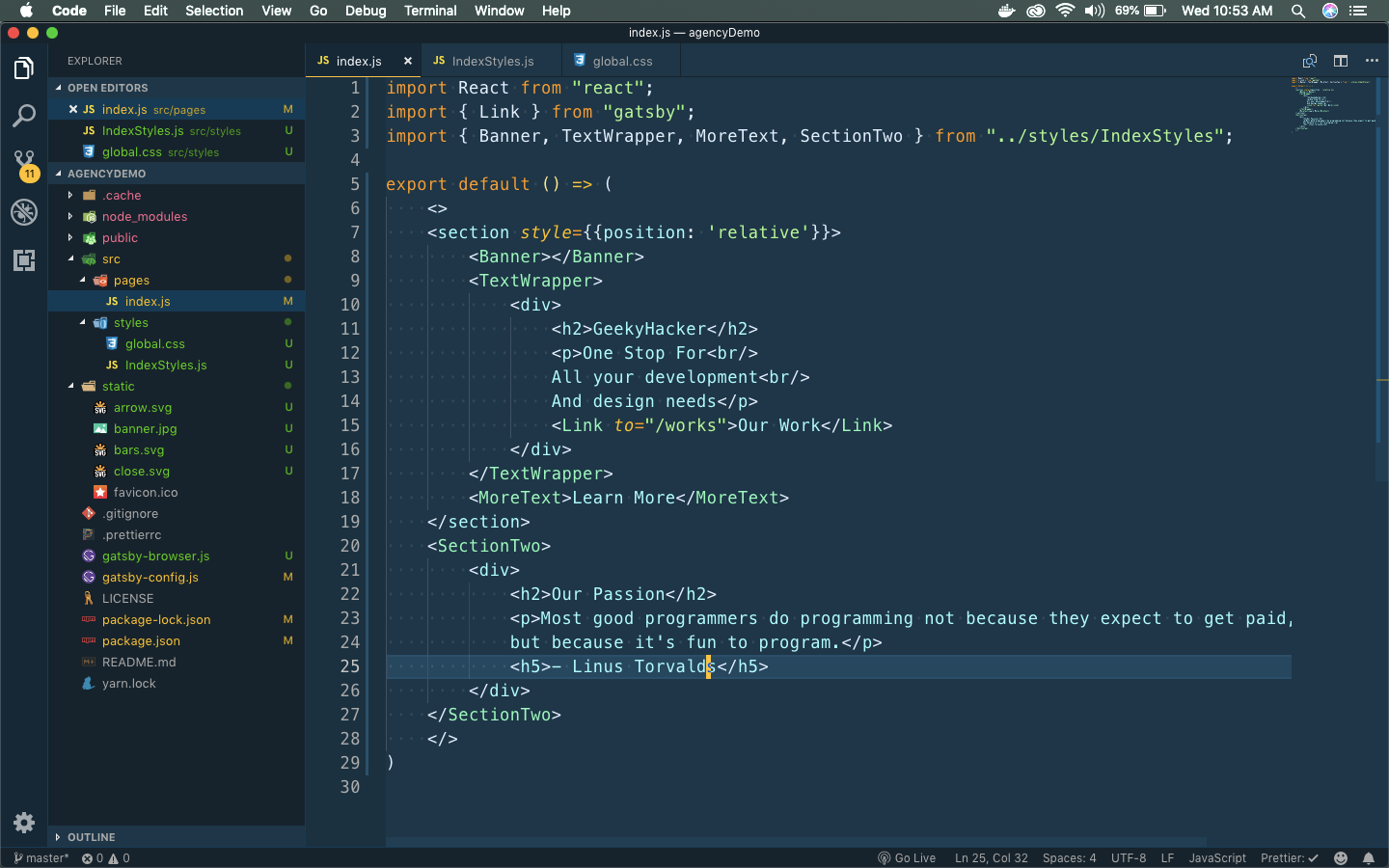Image resolution: width=1389 pixels, height=868 pixels.
Task: Open the Explorer view in activity bar
Action: (x=24, y=68)
